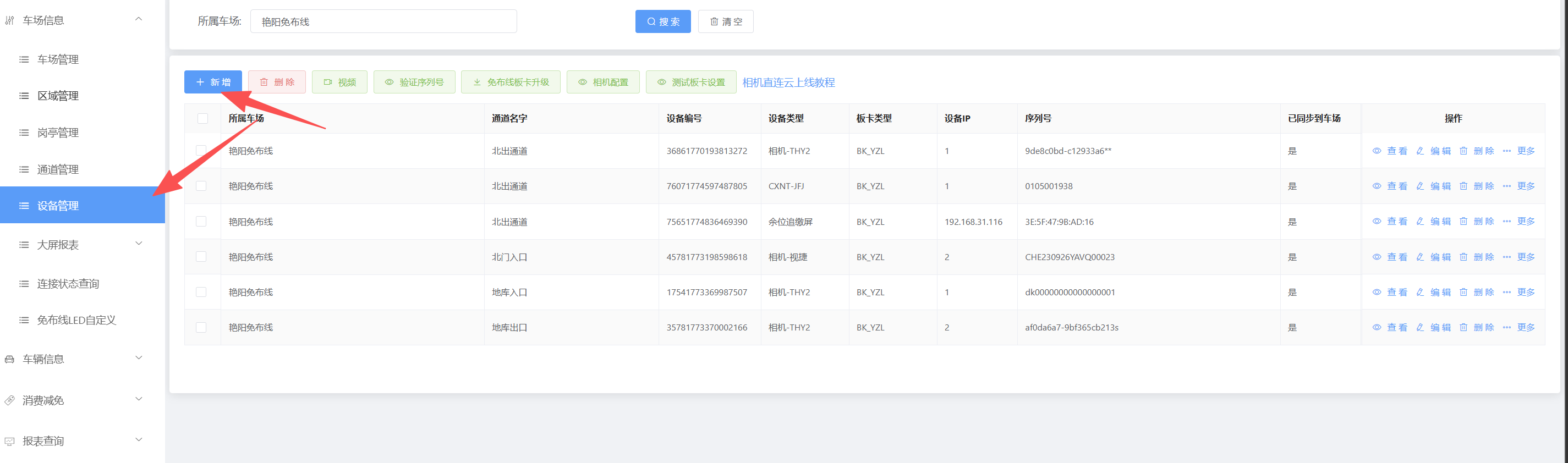Open 更多 for 相机-视捷 row

1518,257
